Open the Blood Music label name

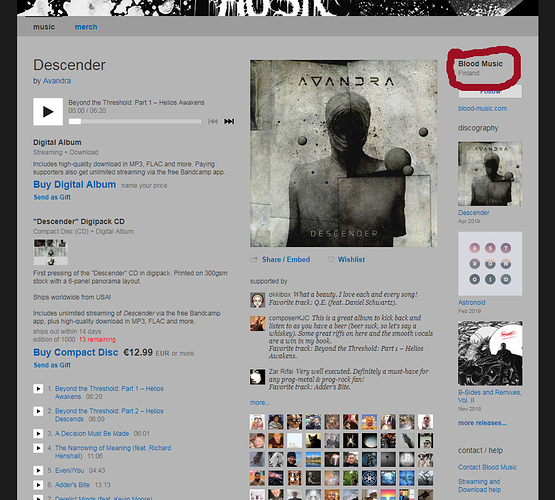pos(480,64)
